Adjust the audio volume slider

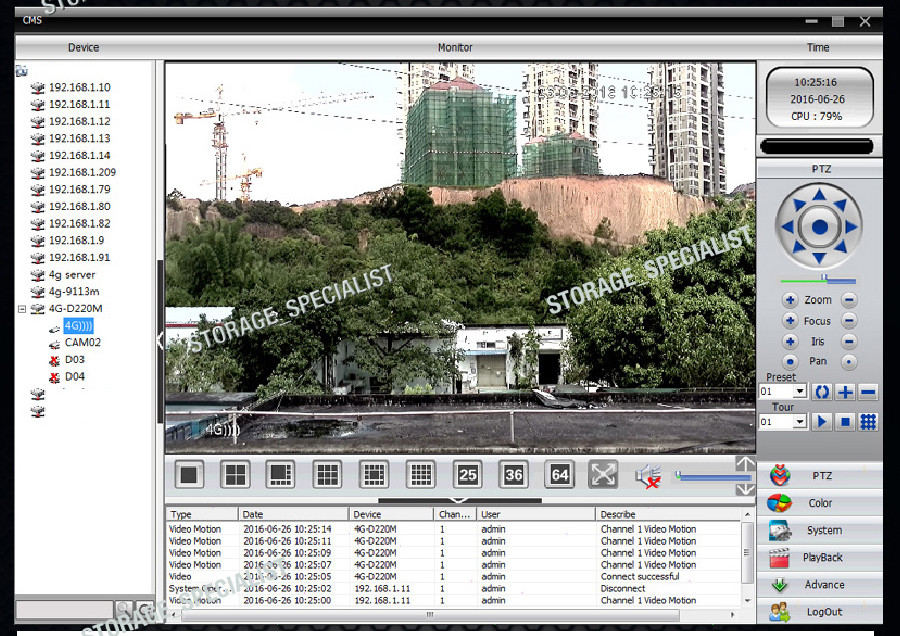click(713, 476)
